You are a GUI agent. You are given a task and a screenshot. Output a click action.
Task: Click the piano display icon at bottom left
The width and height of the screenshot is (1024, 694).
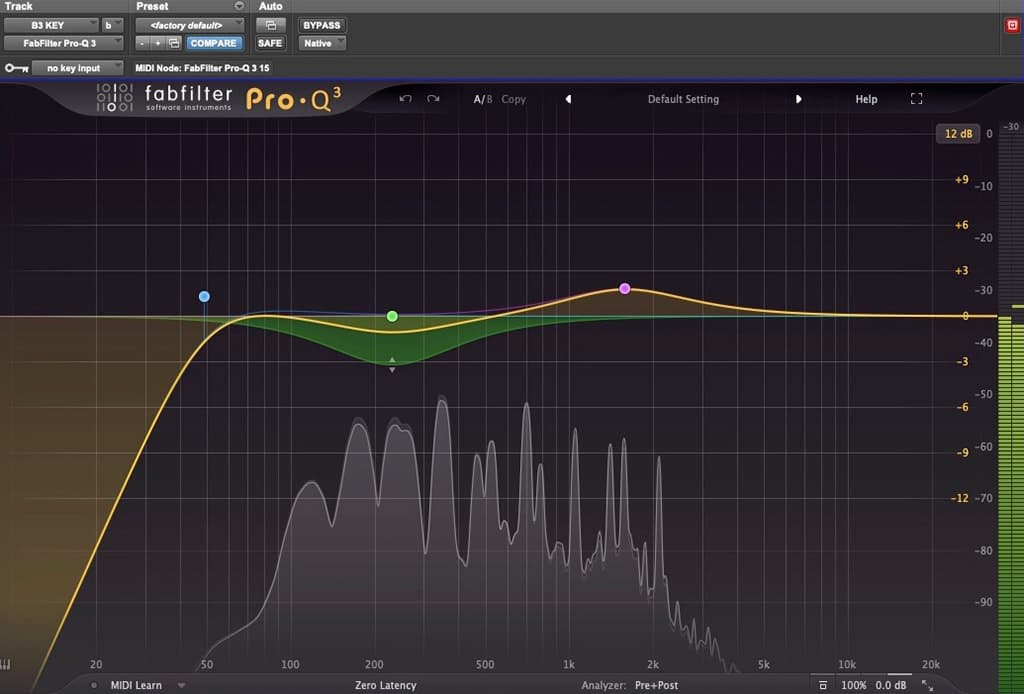click(5, 665)
